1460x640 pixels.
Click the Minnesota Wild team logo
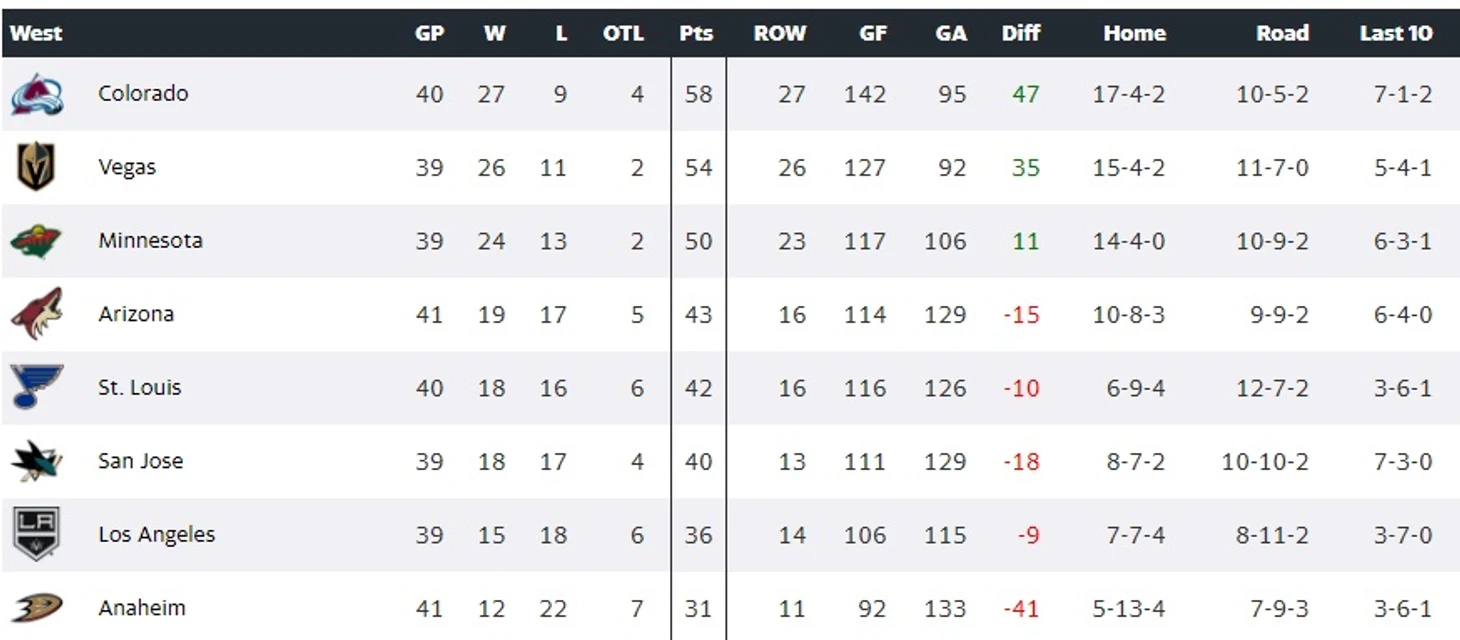tap(36, 241)
